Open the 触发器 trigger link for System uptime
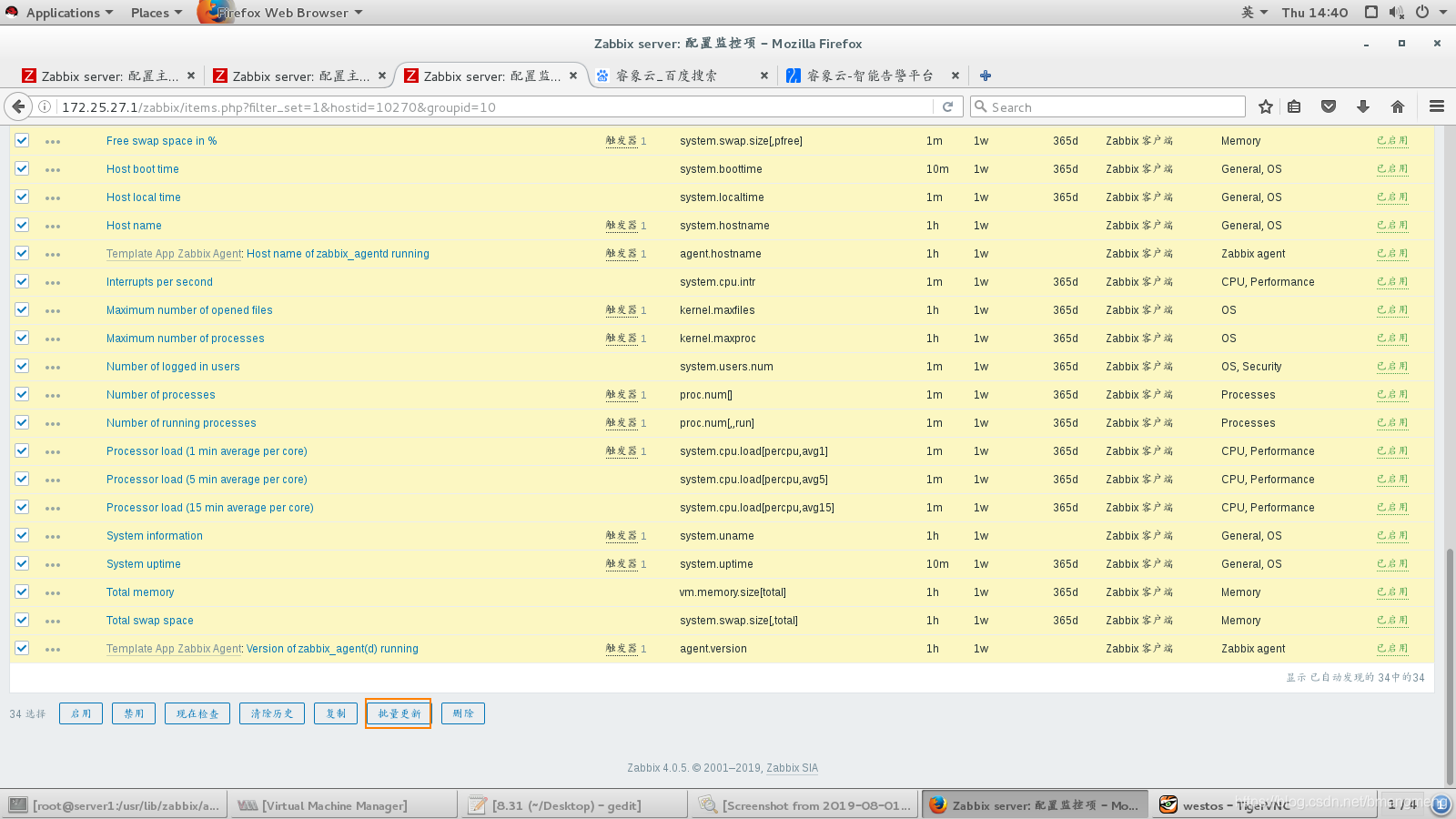 click(622, 564)
